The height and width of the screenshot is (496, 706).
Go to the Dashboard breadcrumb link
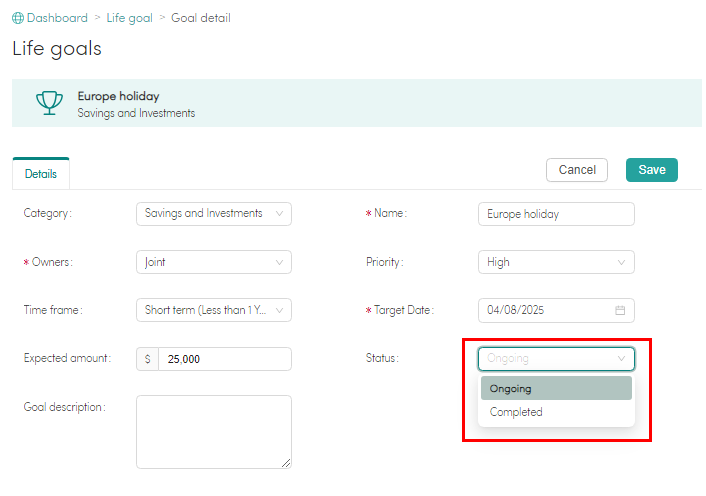point(57,18)
